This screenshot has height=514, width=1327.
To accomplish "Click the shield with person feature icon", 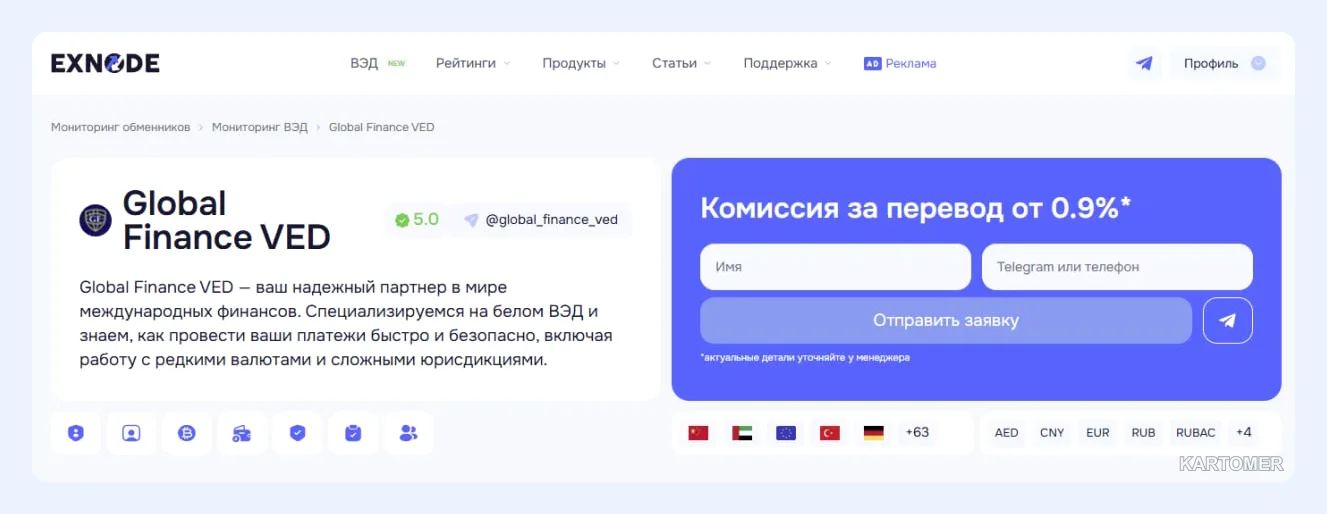I will click(x=76, y=433).
